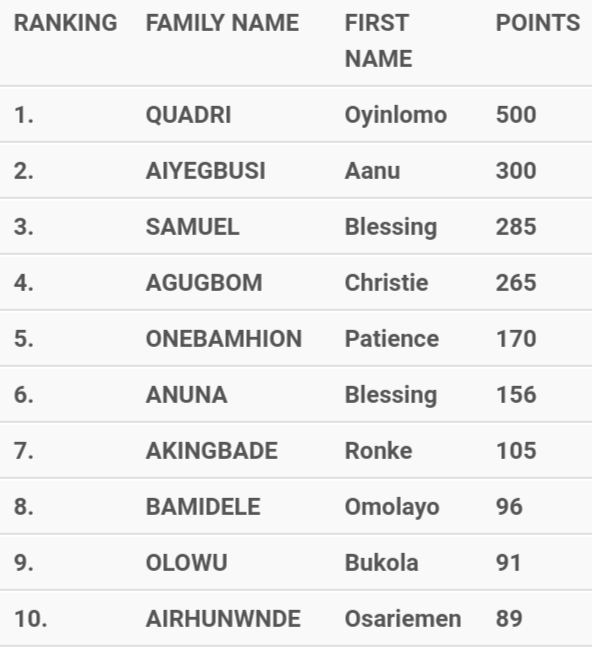Select the QUADRI family name cell

[x=189, y=115]
